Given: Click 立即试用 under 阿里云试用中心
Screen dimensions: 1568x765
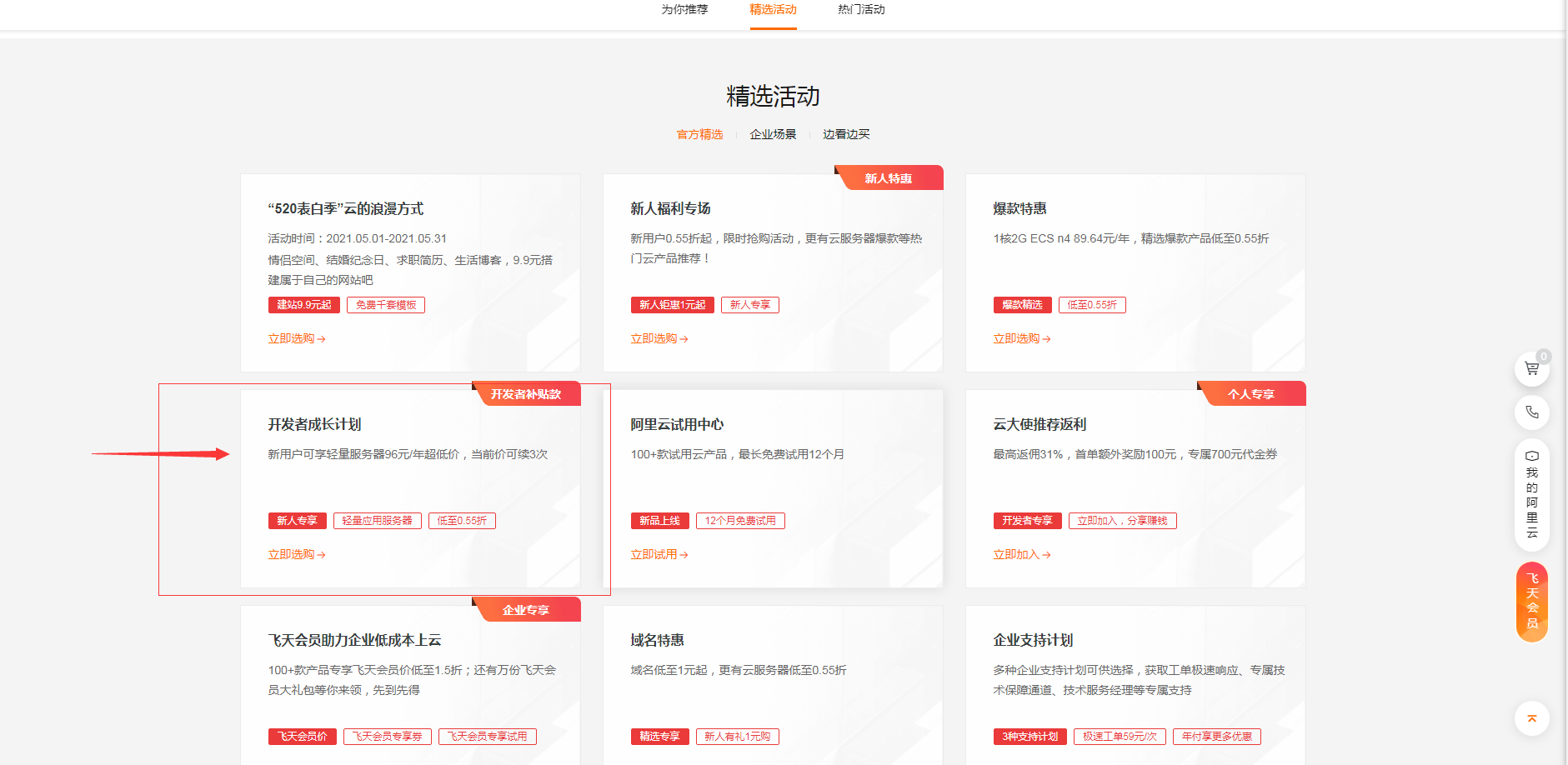Looking at the screenshot, I should click(659, 554).
